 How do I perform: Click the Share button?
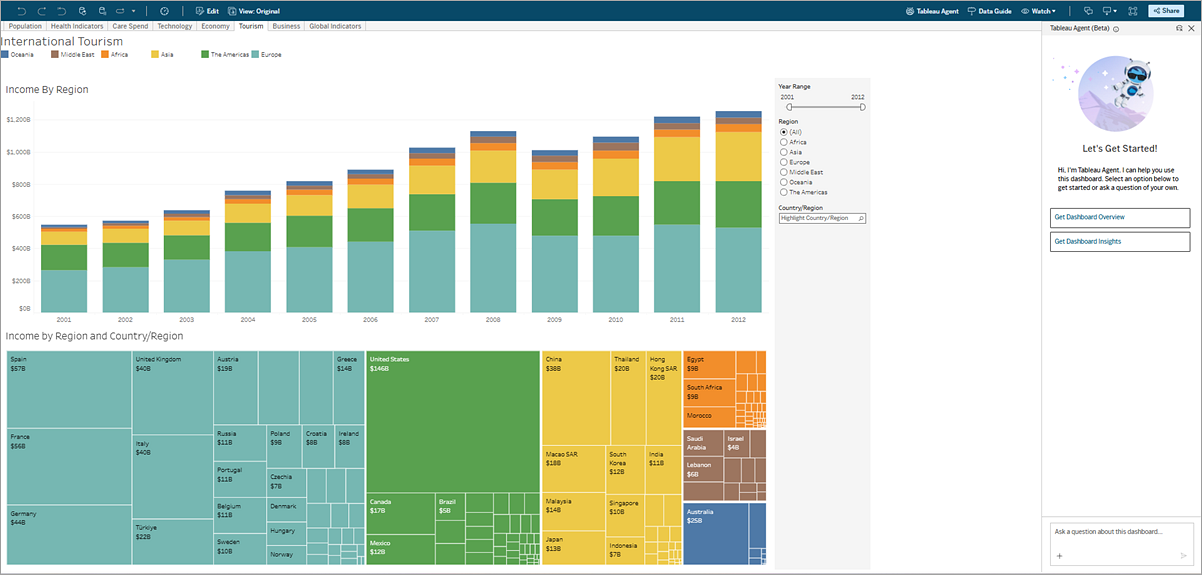tap(1165, 10)
